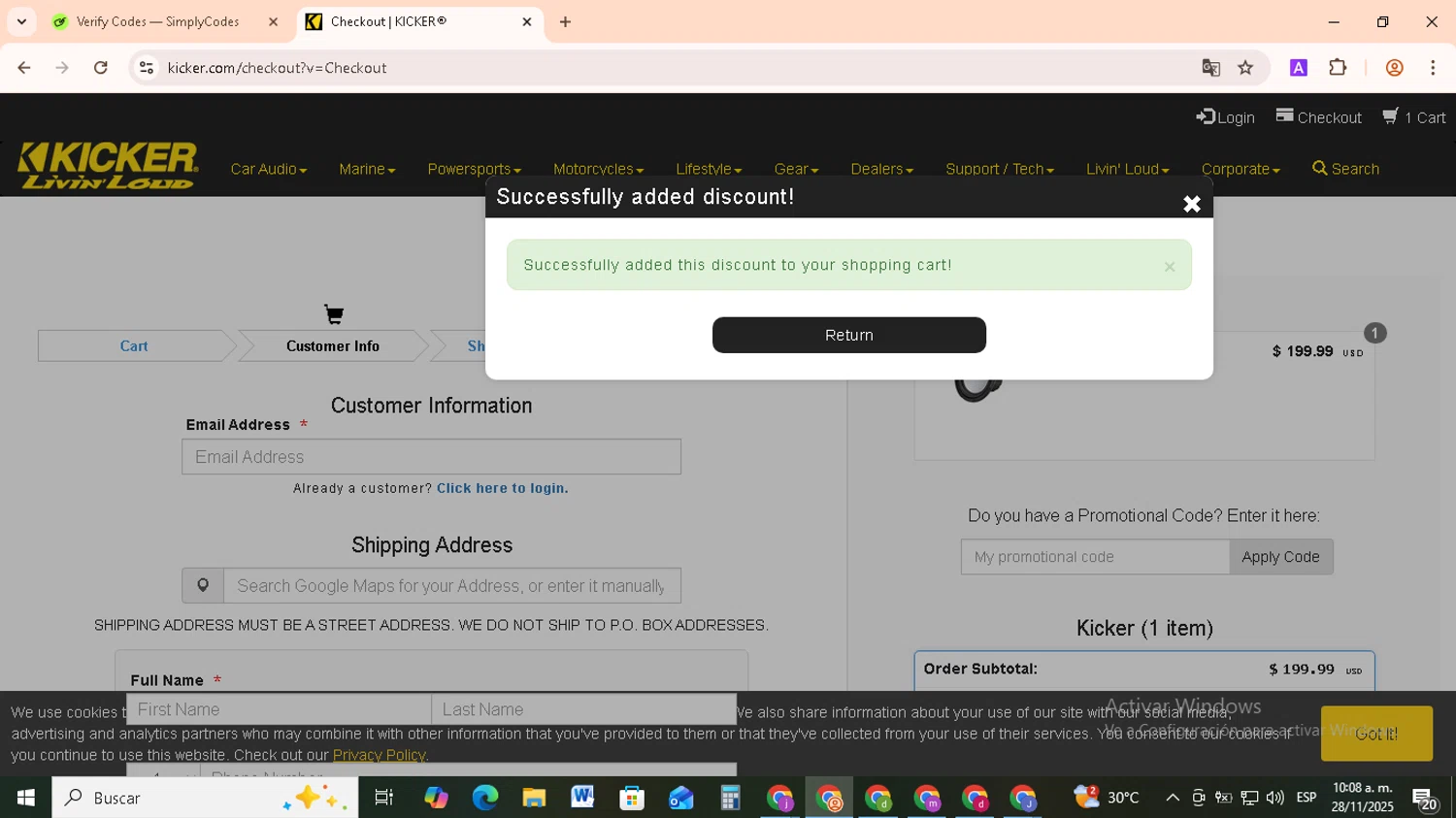Open Microsoft Store from taskbar
1456x818 pixels.
632,798
